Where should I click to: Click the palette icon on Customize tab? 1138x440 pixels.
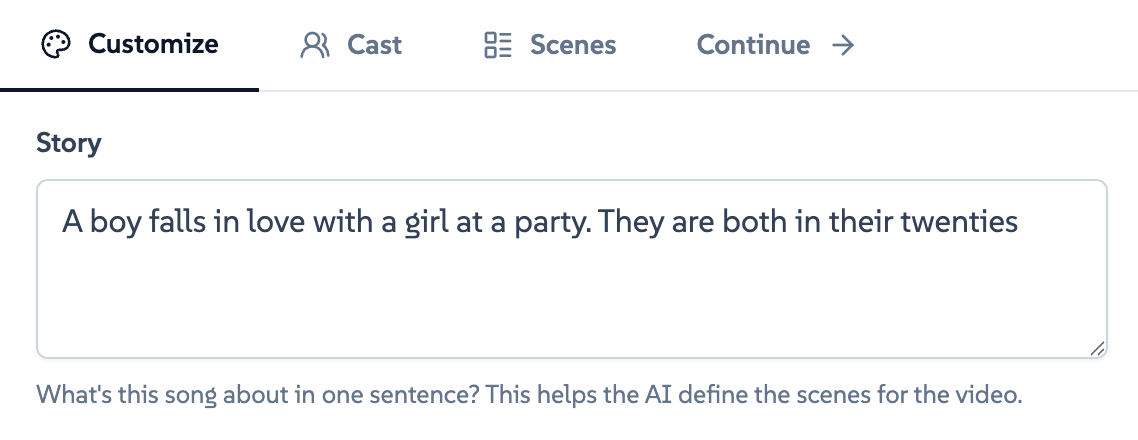point(56,45)
